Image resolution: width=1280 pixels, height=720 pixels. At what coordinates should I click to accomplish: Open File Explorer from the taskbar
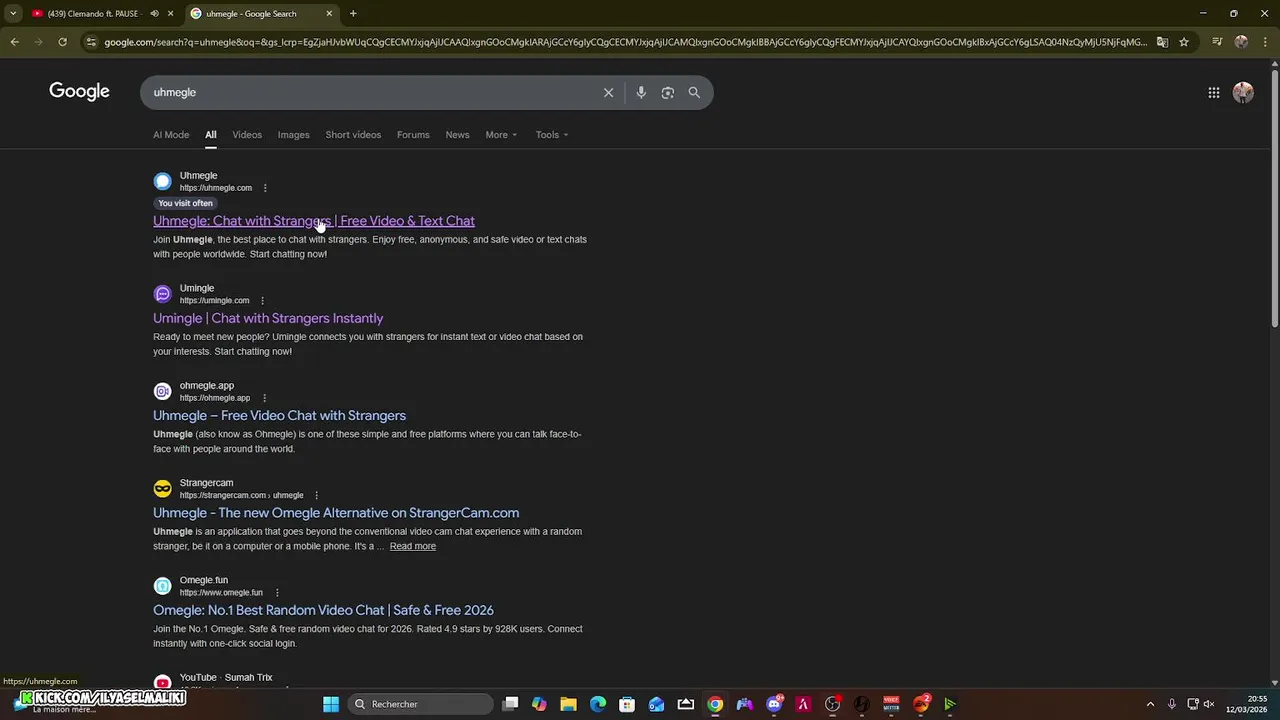[568, 704]
